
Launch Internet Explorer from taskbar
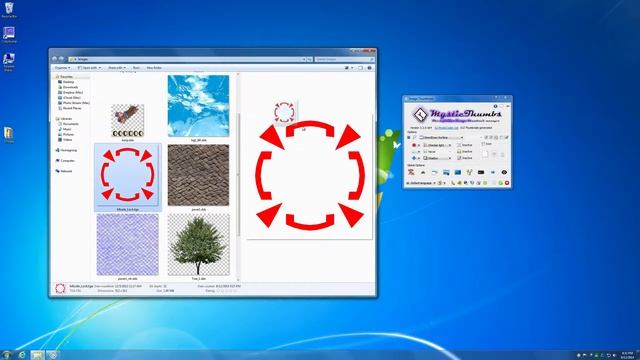tap(22, 355)
